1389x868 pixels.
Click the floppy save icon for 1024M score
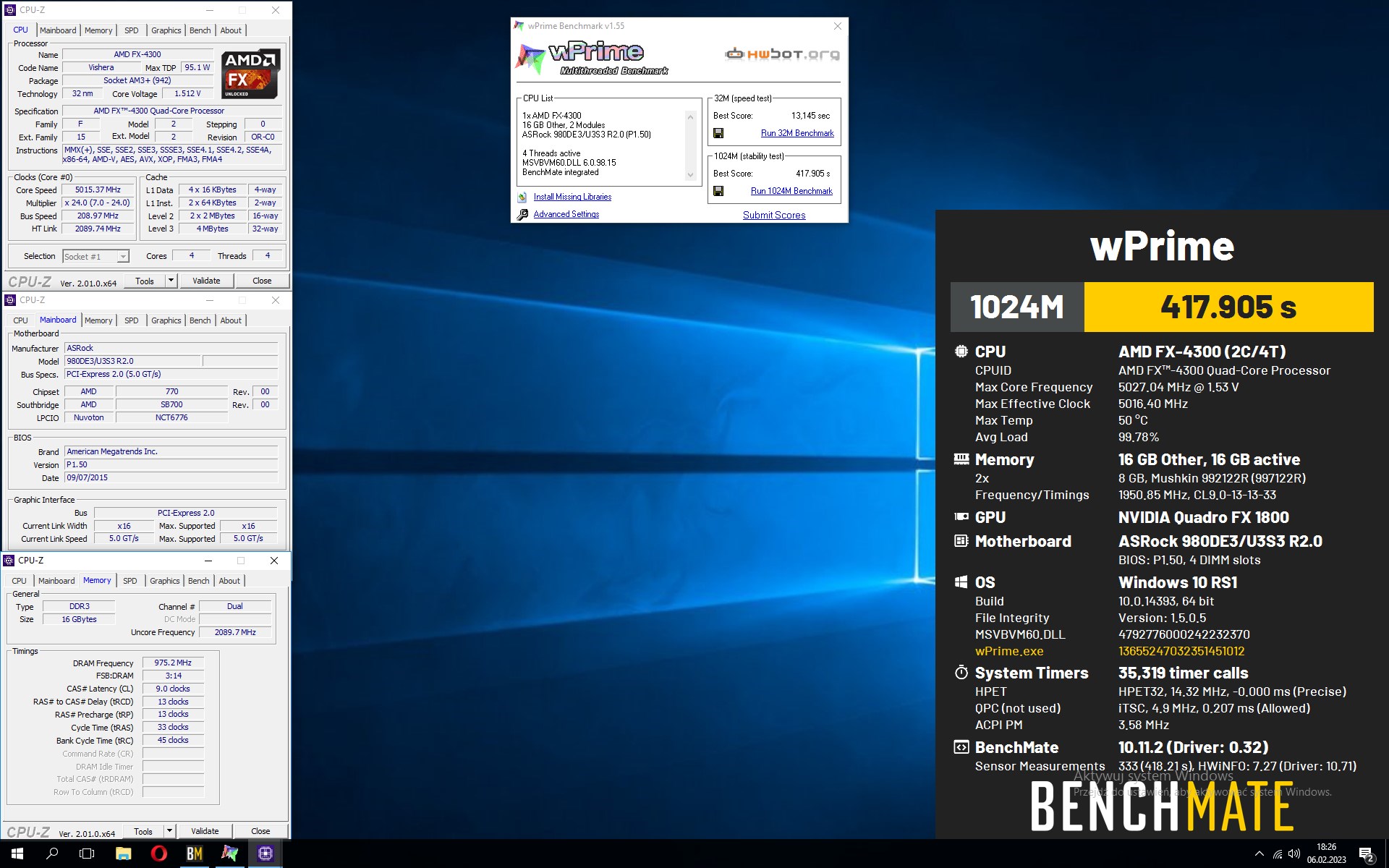click(718, 191)
